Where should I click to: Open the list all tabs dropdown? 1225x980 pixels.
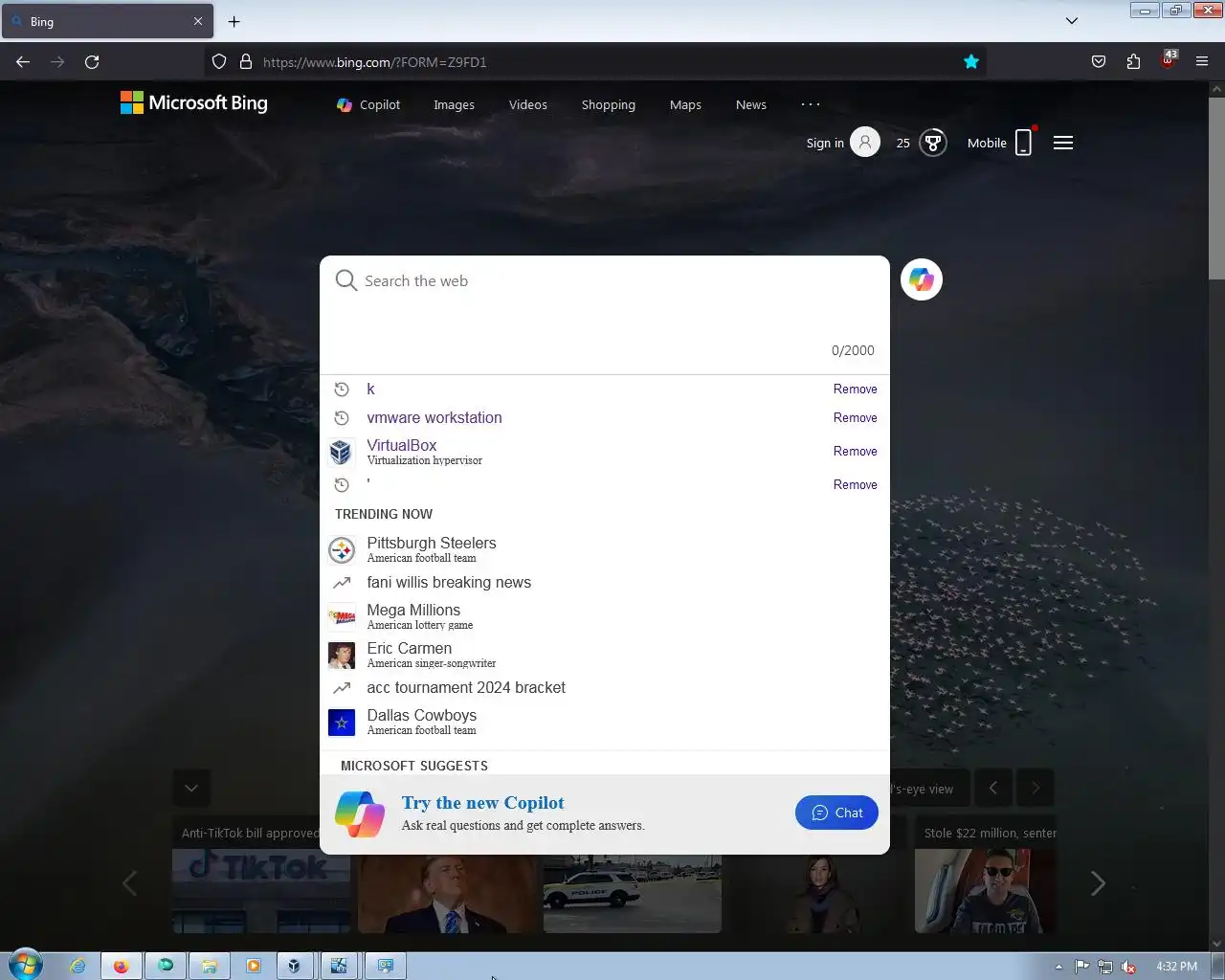1072,21
